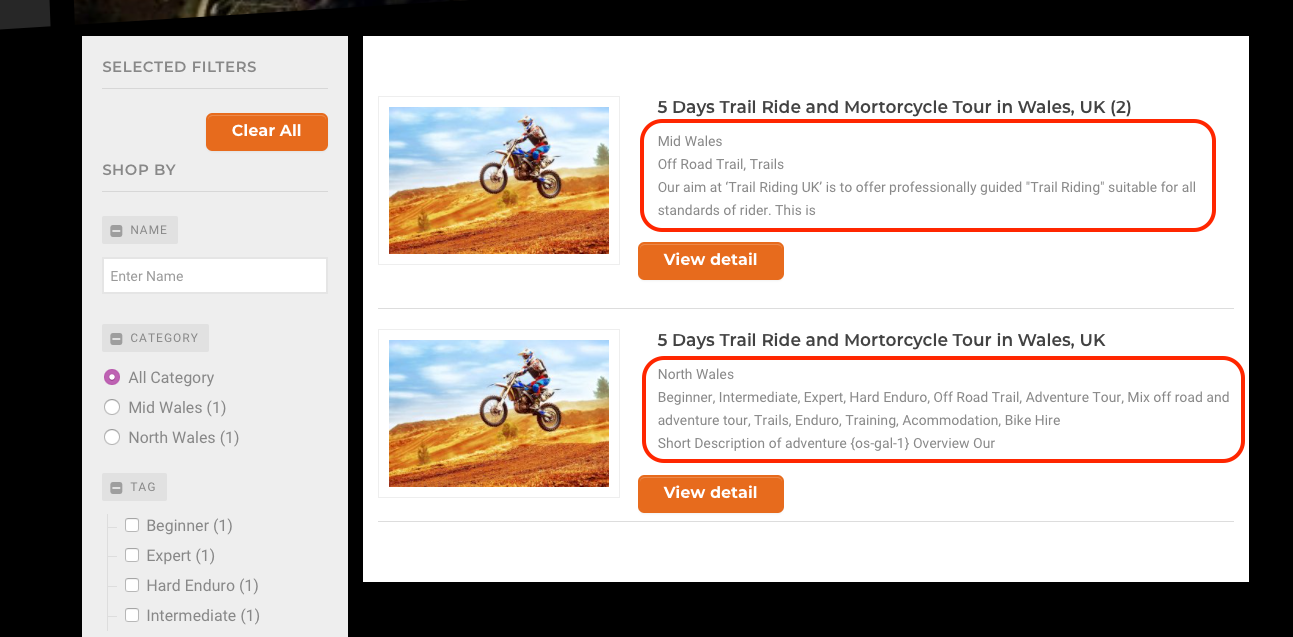The image size is (1293, 637).
Task: Collapse the CATEGORY filter section
Action: tap(116, 339)
